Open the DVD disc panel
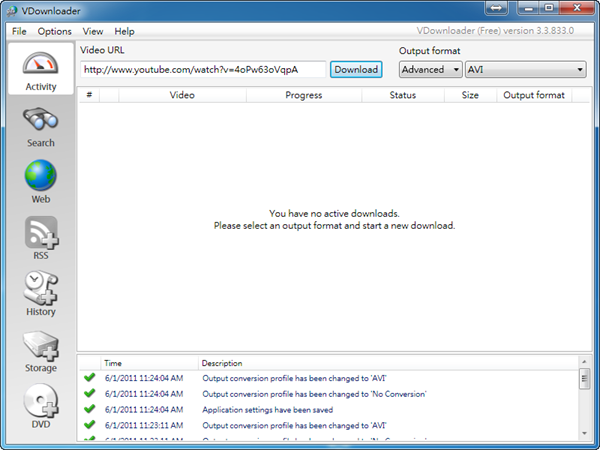The width and height of the screenshot is (600, 450). pos(41,407)
